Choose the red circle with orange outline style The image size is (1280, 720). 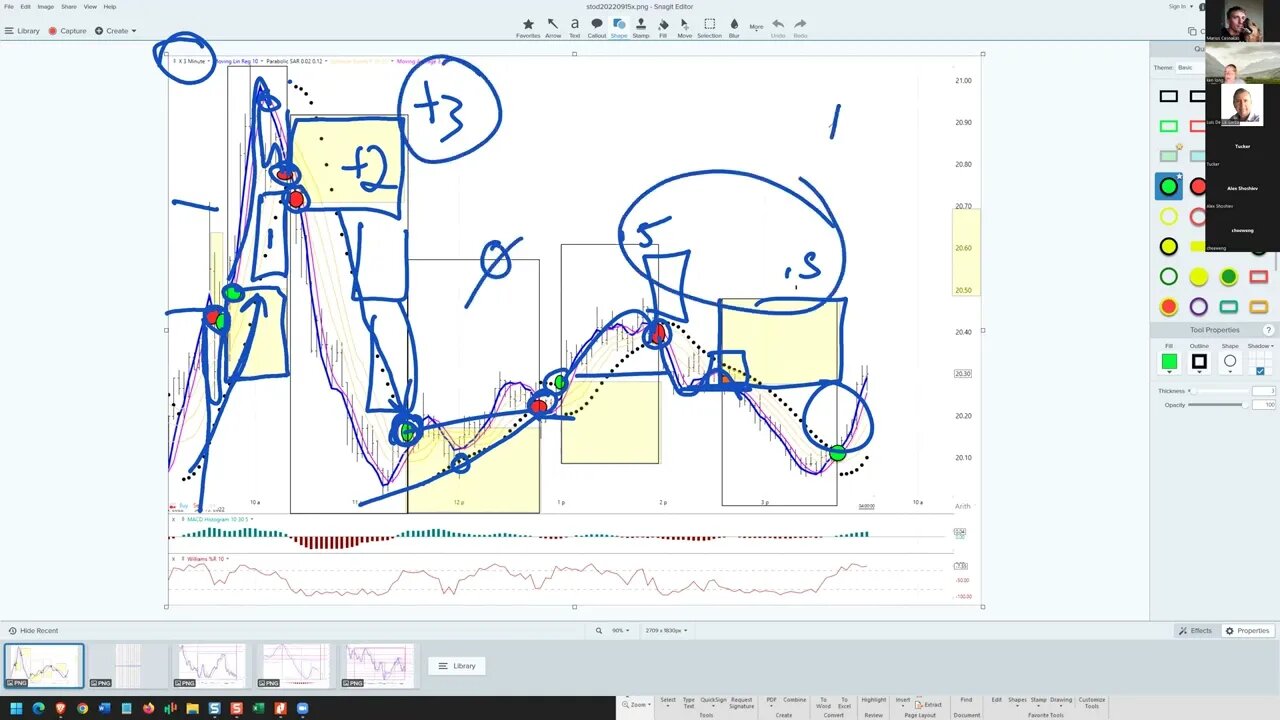tap(1168, 306)
